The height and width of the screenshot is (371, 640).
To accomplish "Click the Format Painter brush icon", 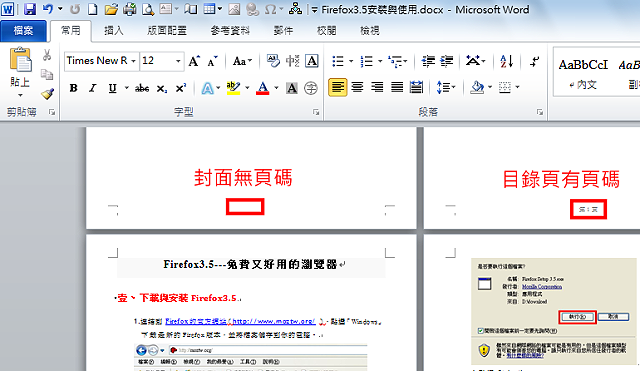I will (x=47, y=94).
